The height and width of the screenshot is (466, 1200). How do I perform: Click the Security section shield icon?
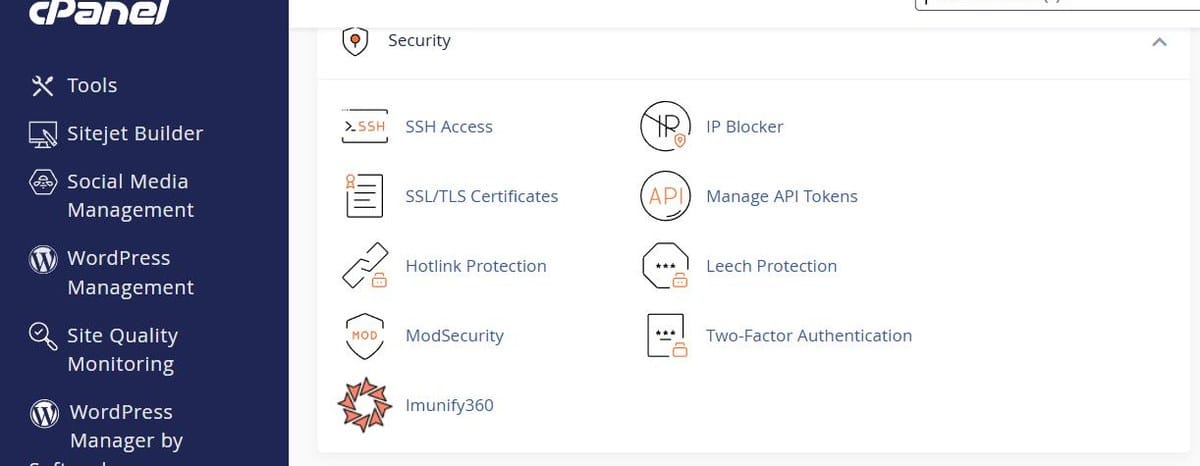click(355, 41)
